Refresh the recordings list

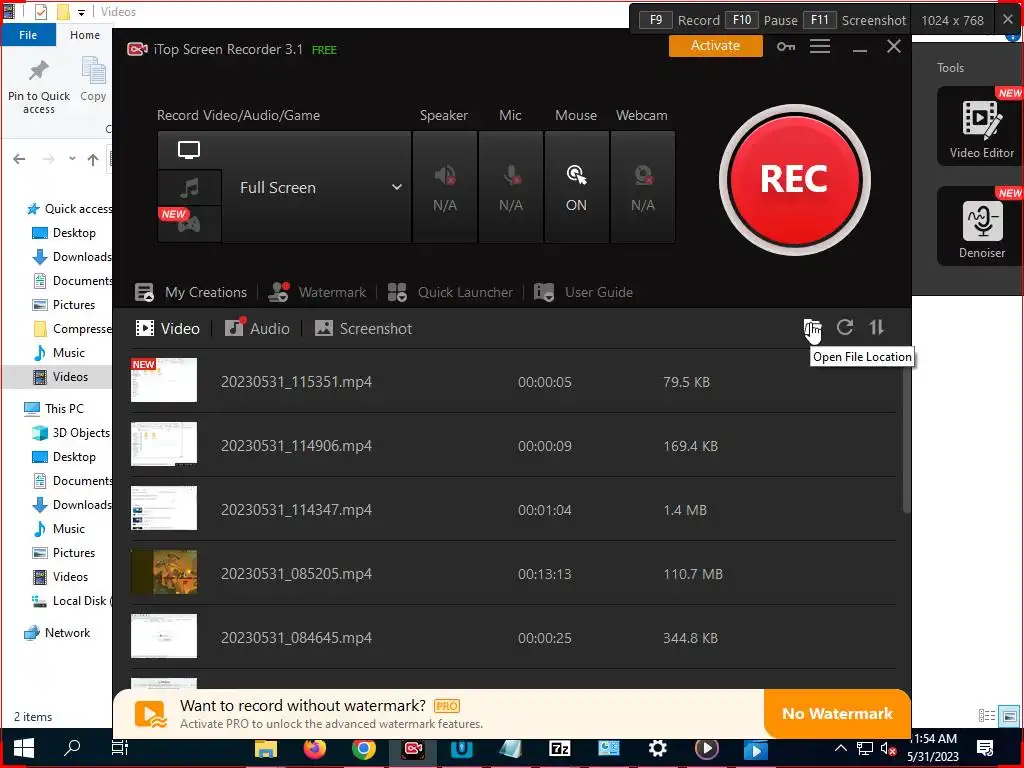coord(844,327)
